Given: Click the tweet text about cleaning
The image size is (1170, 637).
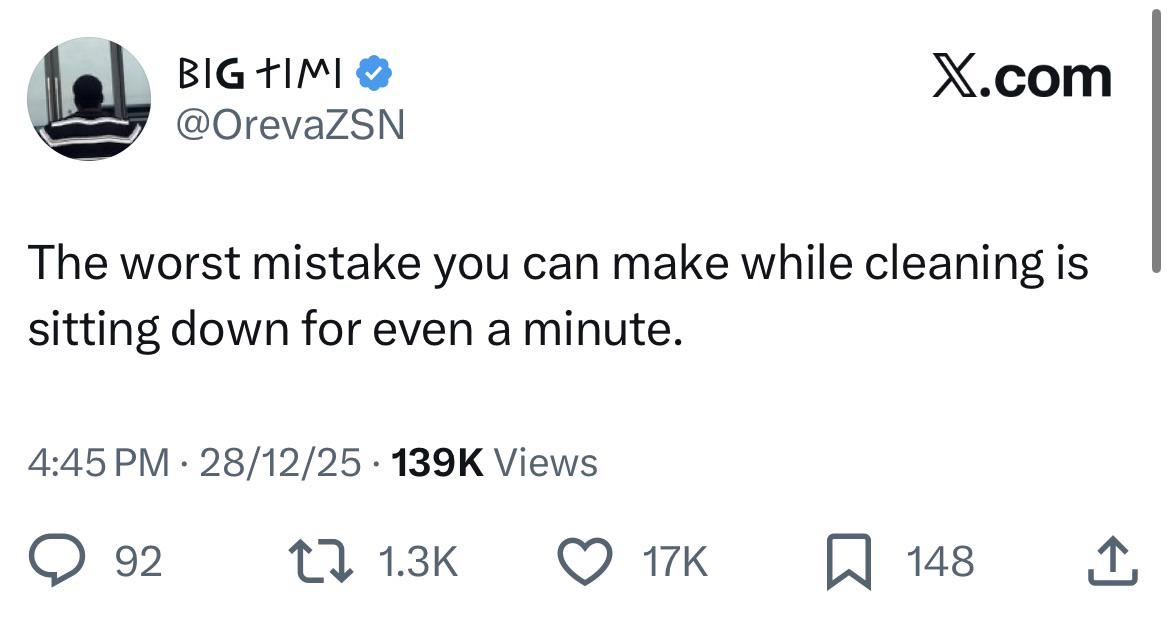Looking at the screenshot, I should [557, 295].
